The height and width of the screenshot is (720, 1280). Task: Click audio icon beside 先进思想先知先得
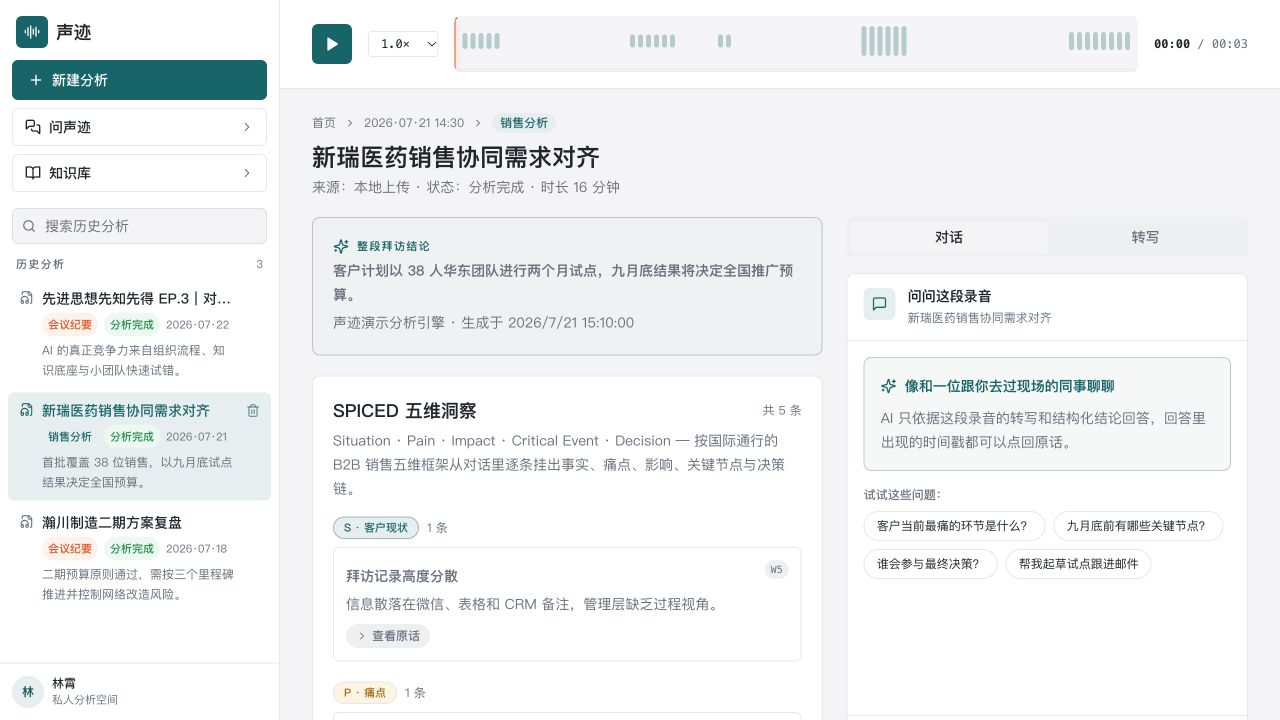27,298
